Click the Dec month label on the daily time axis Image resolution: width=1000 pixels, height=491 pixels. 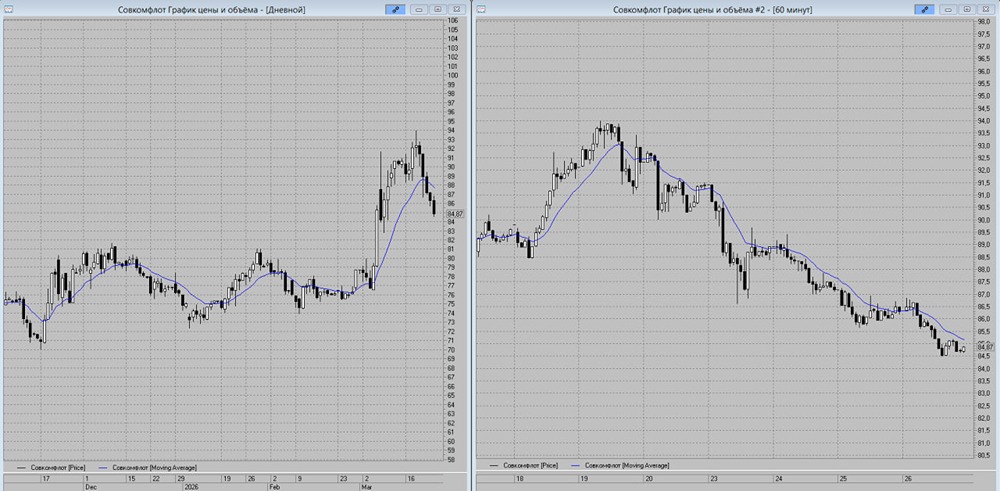tap(90, 486)
